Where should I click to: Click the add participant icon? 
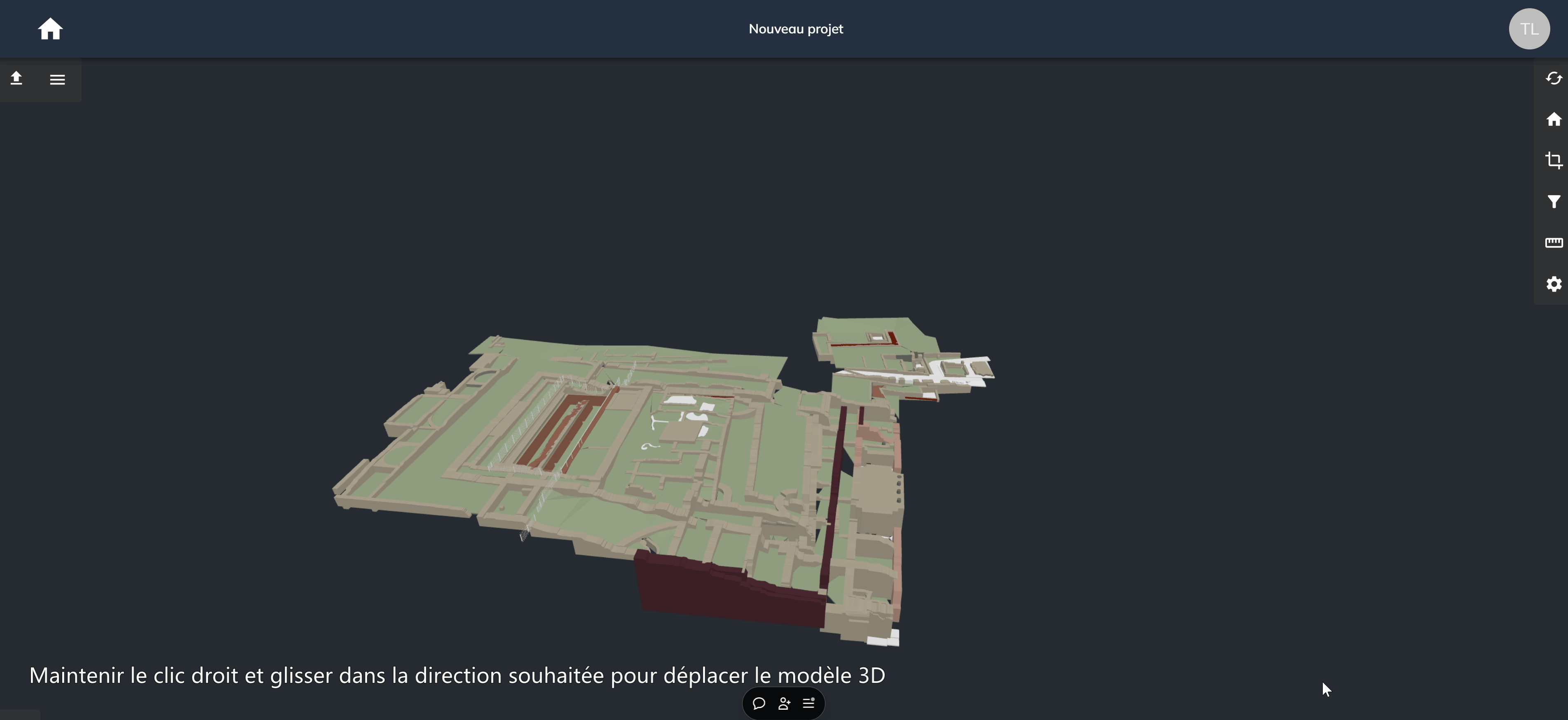[784, 704]
